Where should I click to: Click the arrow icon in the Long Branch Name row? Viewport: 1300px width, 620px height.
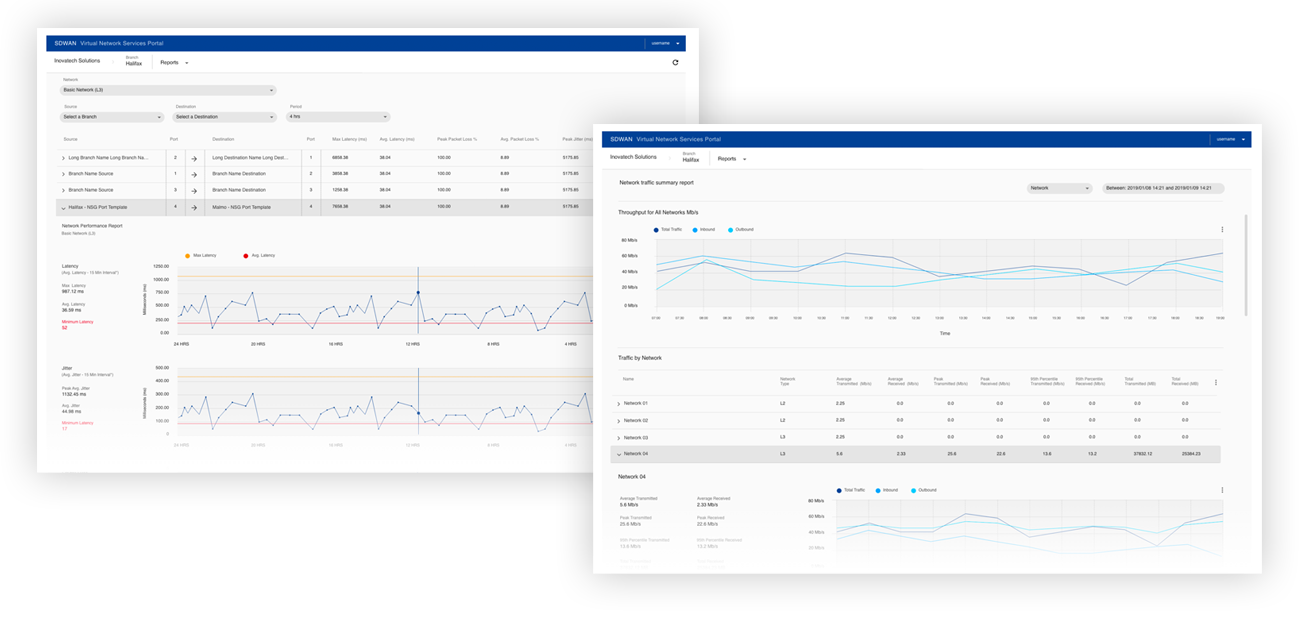(194, 158)
